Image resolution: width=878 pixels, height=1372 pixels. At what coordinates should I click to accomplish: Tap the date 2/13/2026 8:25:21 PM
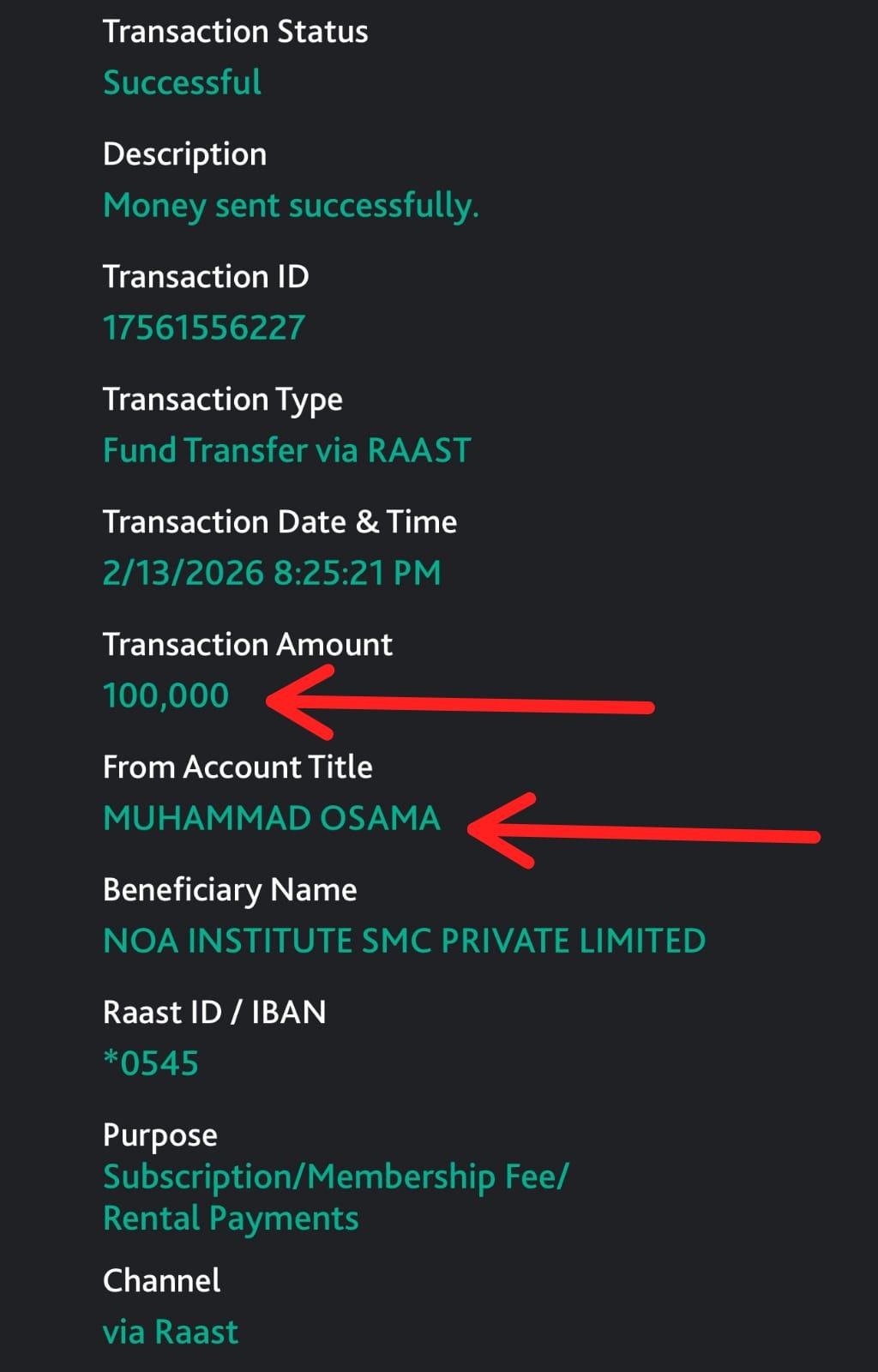point(272,573)
